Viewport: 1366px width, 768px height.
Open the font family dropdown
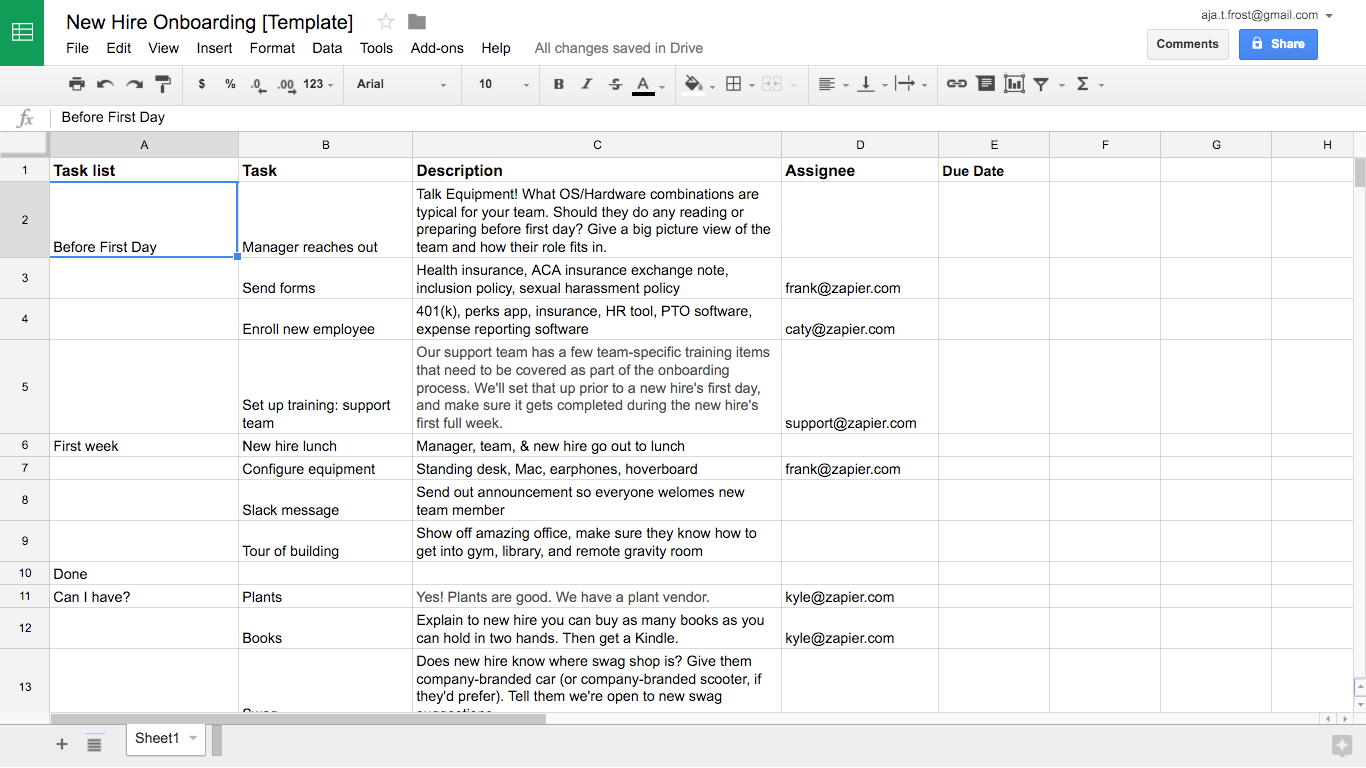click(400, 84)
